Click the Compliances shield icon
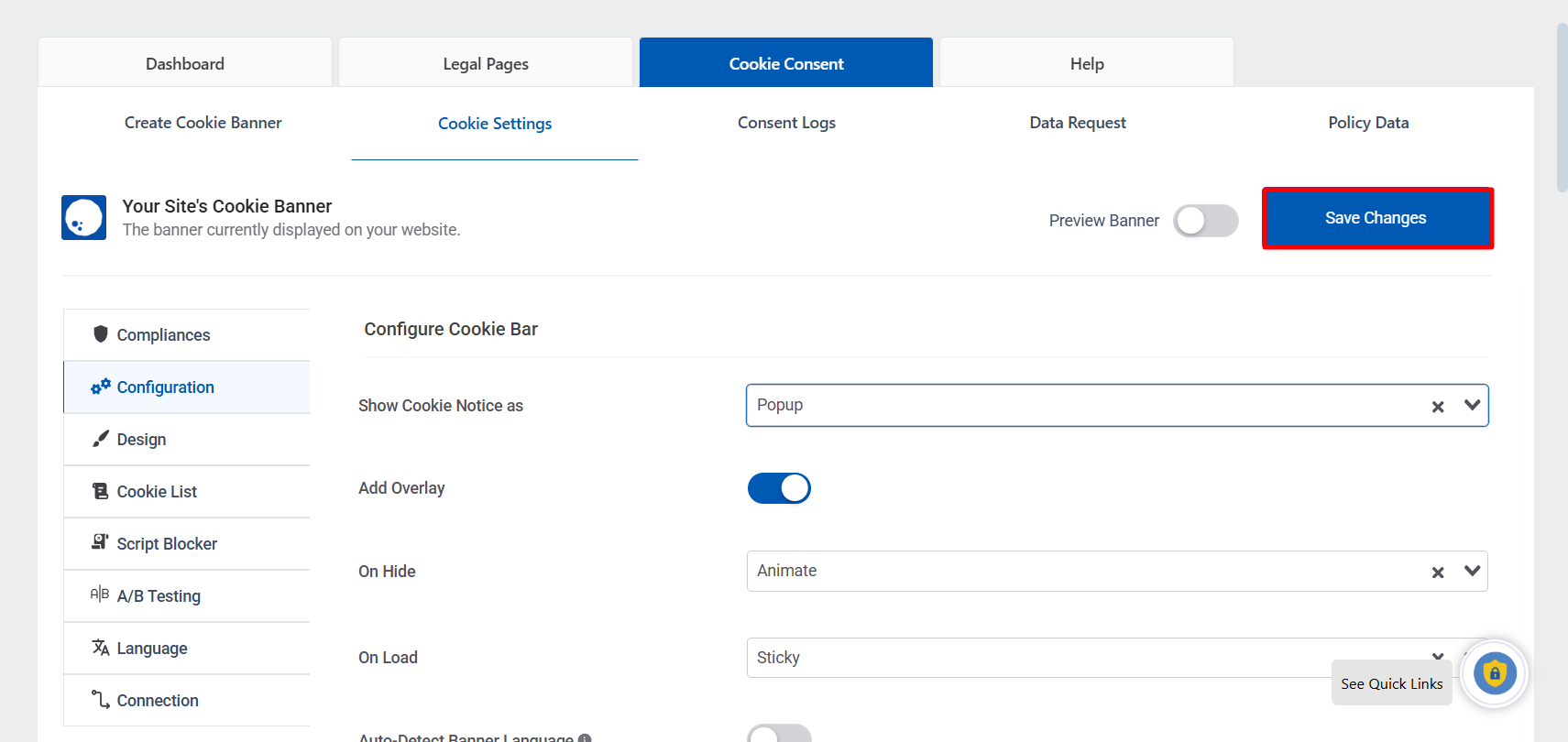Screen dimensions: 1568x742 pyautogui.click(x=101, y=334)
